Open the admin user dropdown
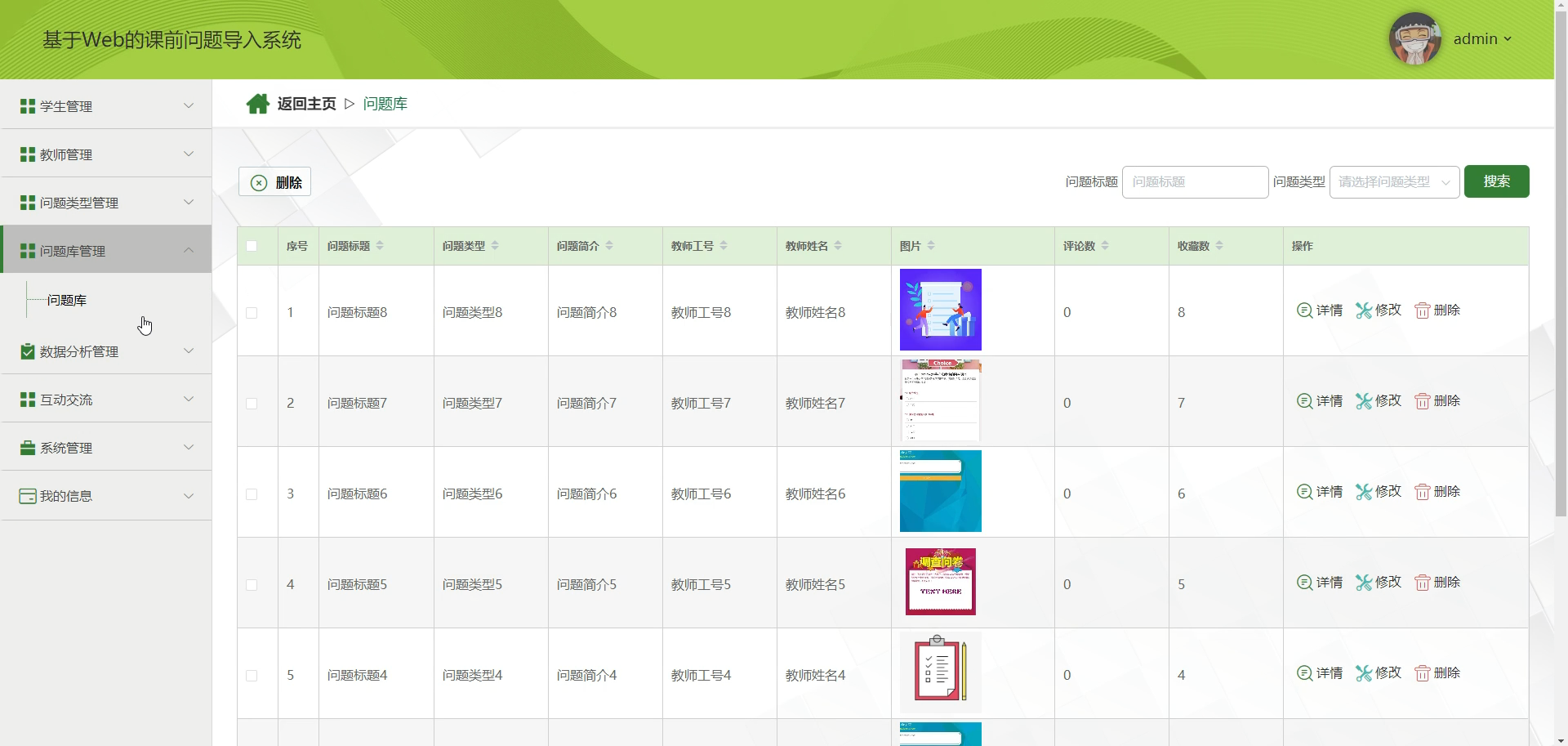 pos(1482,38)
